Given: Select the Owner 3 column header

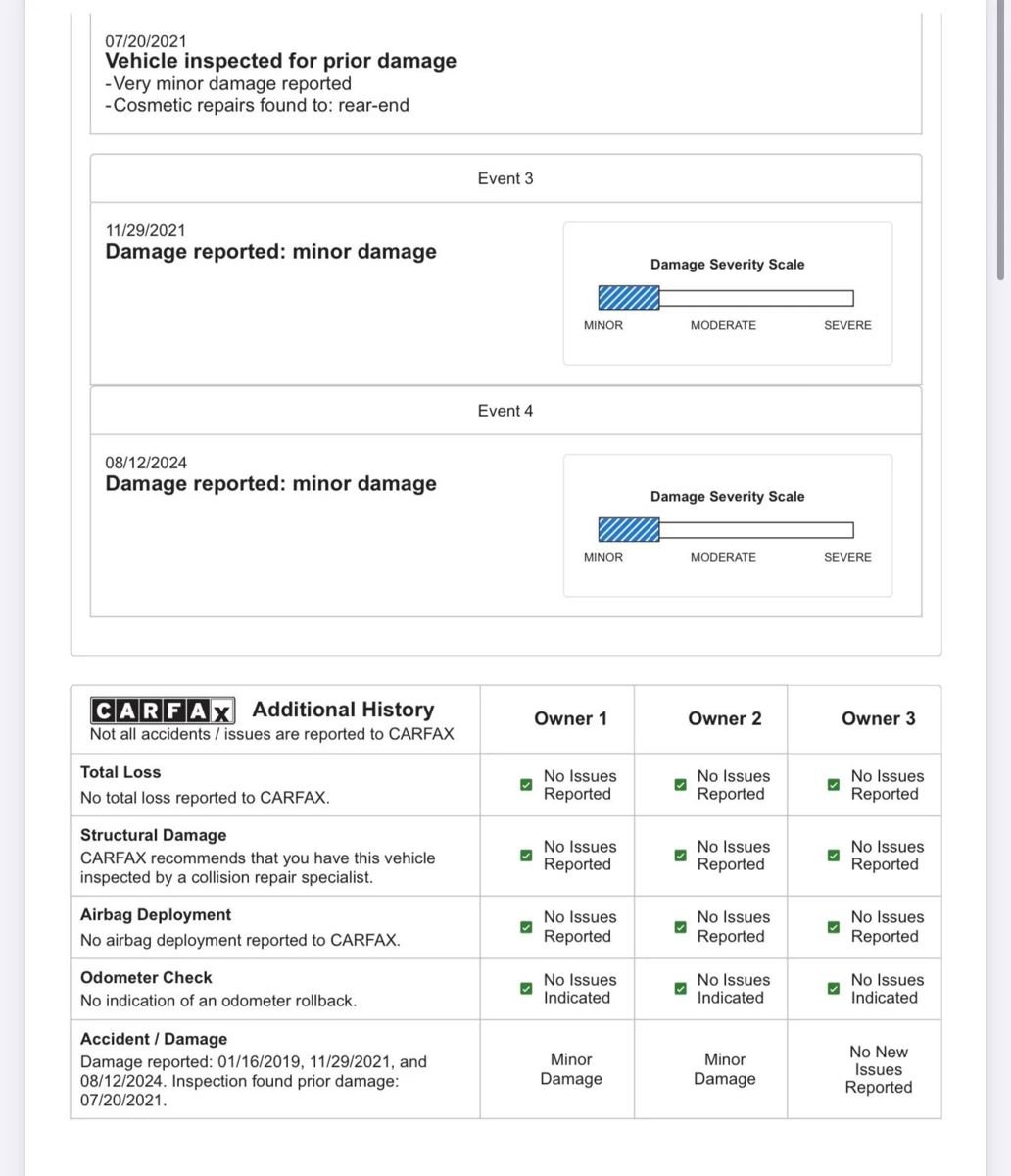Looking at the screenshot, I should click(x=878, y=718).
